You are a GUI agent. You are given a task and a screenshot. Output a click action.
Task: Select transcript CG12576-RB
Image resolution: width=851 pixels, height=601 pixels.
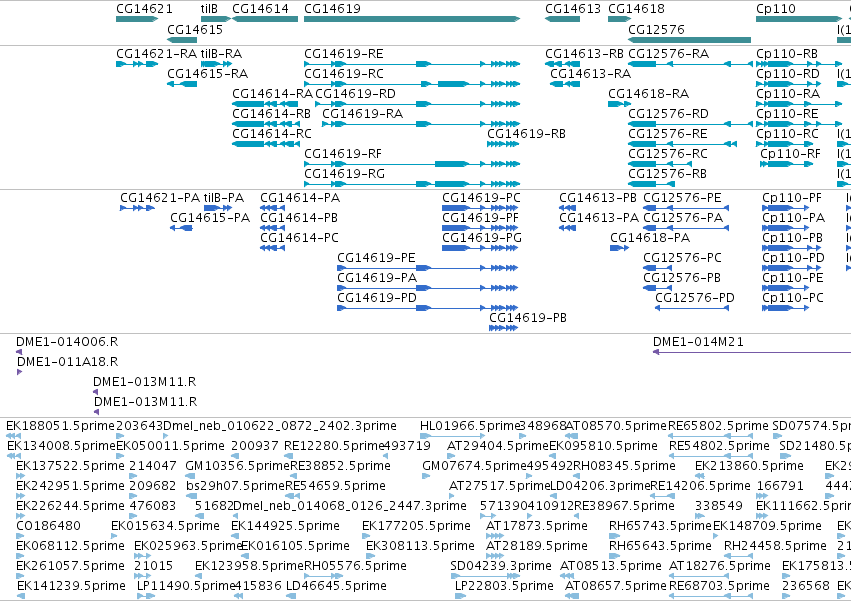[668, 174]
